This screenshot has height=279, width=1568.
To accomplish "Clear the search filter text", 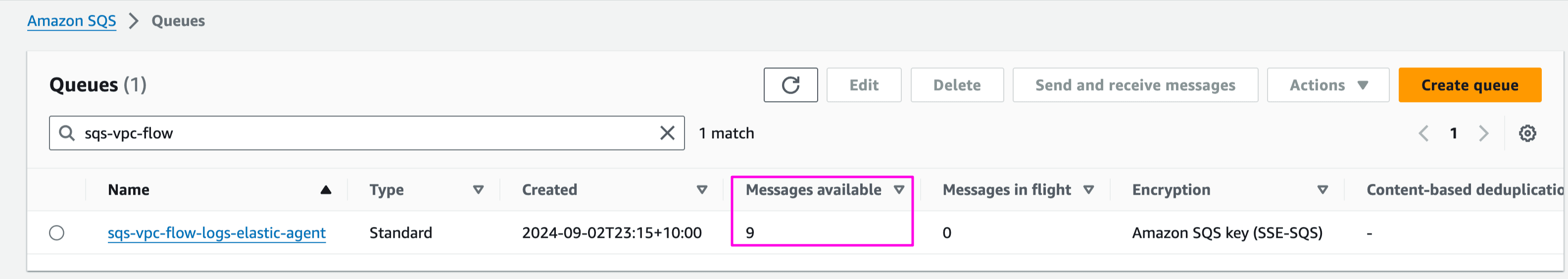I will [x=667, y=133].
